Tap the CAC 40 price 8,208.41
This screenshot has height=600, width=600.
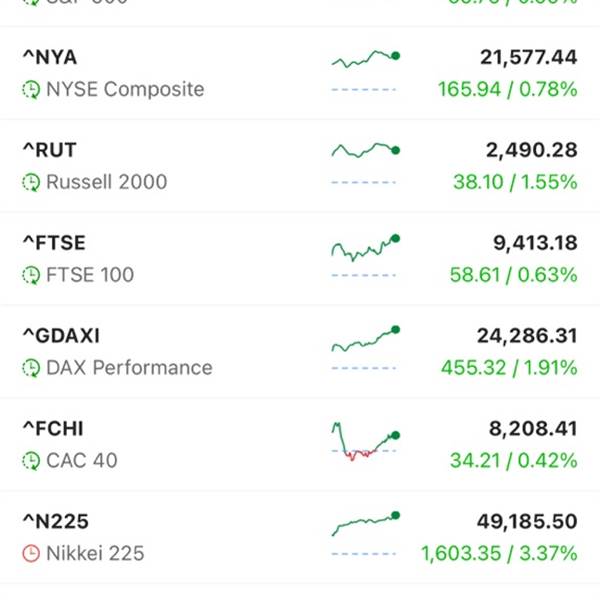pyautogui.click(x=532, y=428)
